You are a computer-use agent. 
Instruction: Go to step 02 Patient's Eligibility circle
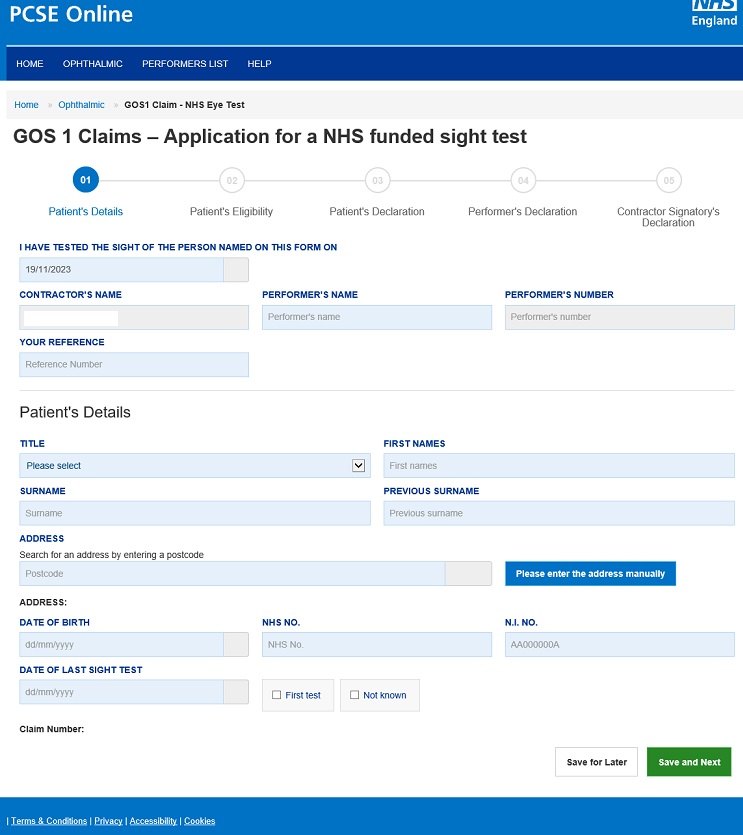(232, 180)
